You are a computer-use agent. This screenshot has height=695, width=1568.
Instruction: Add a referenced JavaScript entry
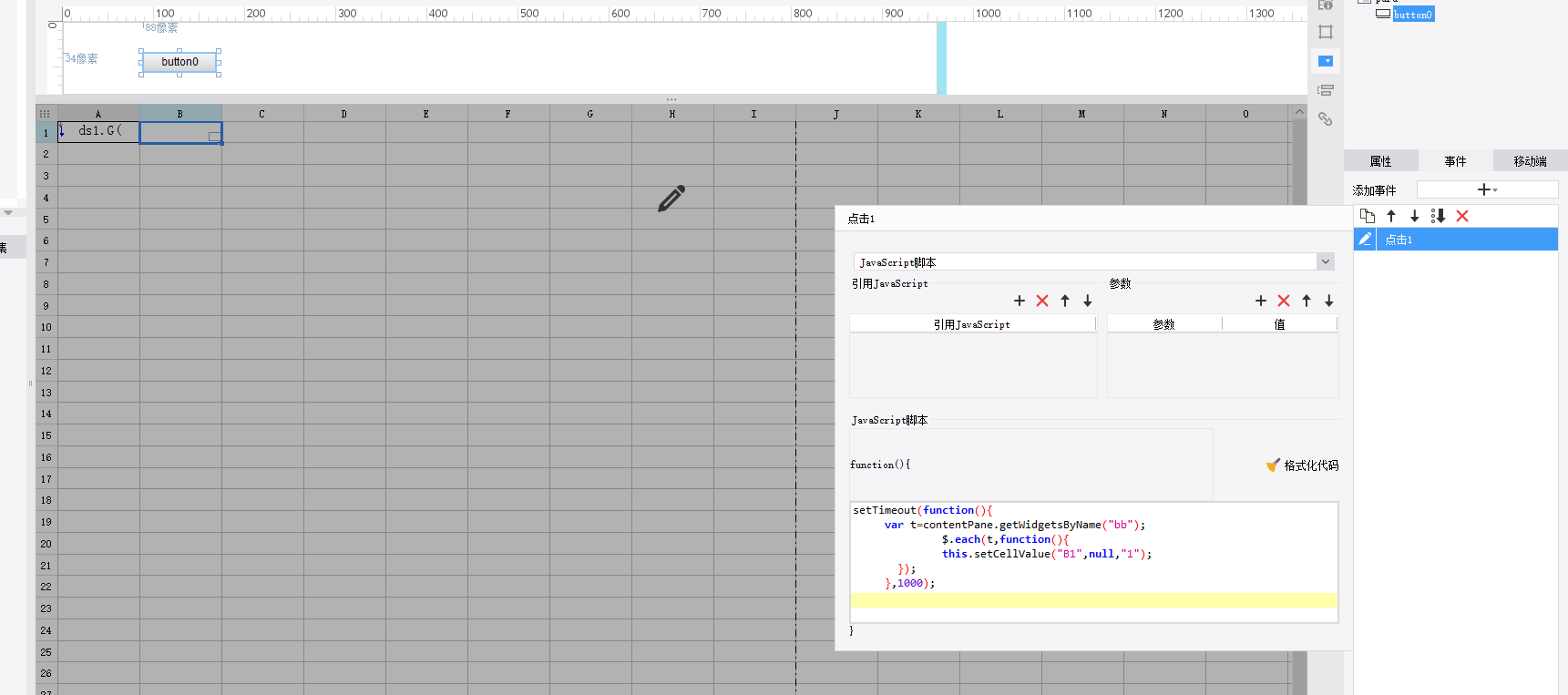pyautogui.click(x=1020, y=301)
